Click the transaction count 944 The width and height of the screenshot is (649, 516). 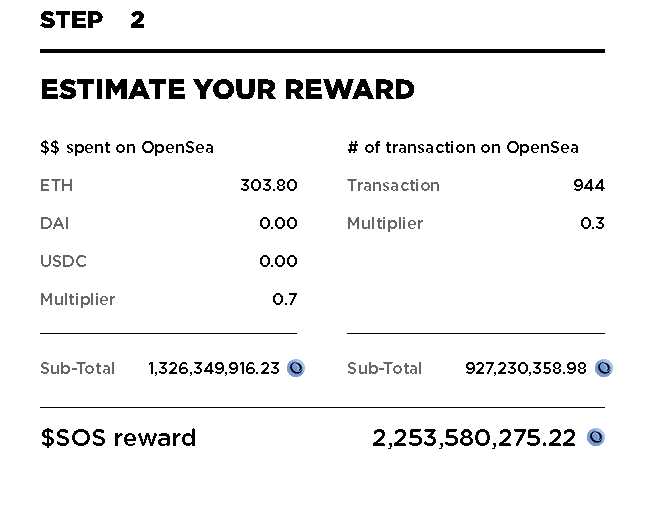coord(589,185)
